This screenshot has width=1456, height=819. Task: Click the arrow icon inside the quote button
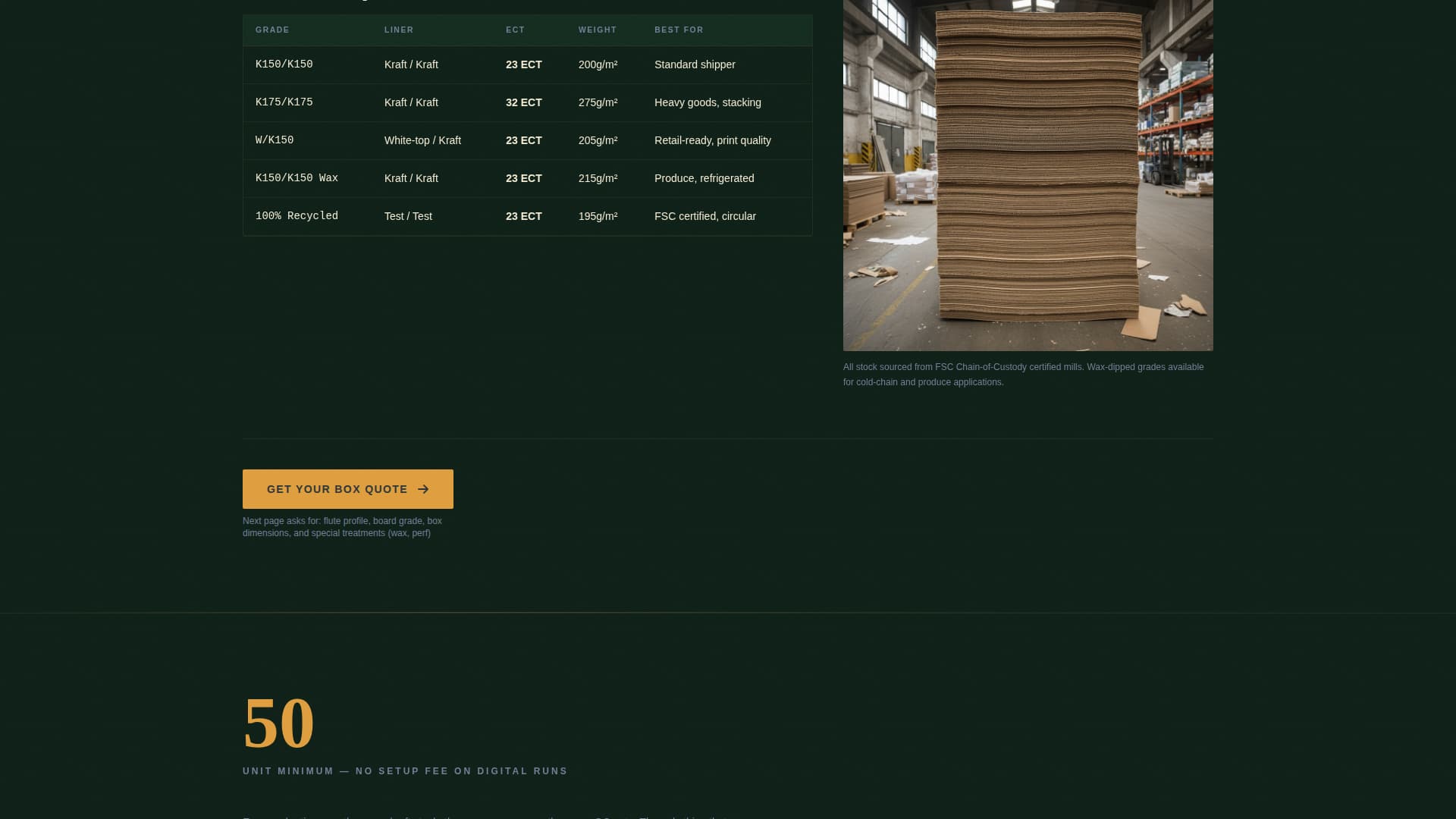pyautogui.click(x=422, y=489)
